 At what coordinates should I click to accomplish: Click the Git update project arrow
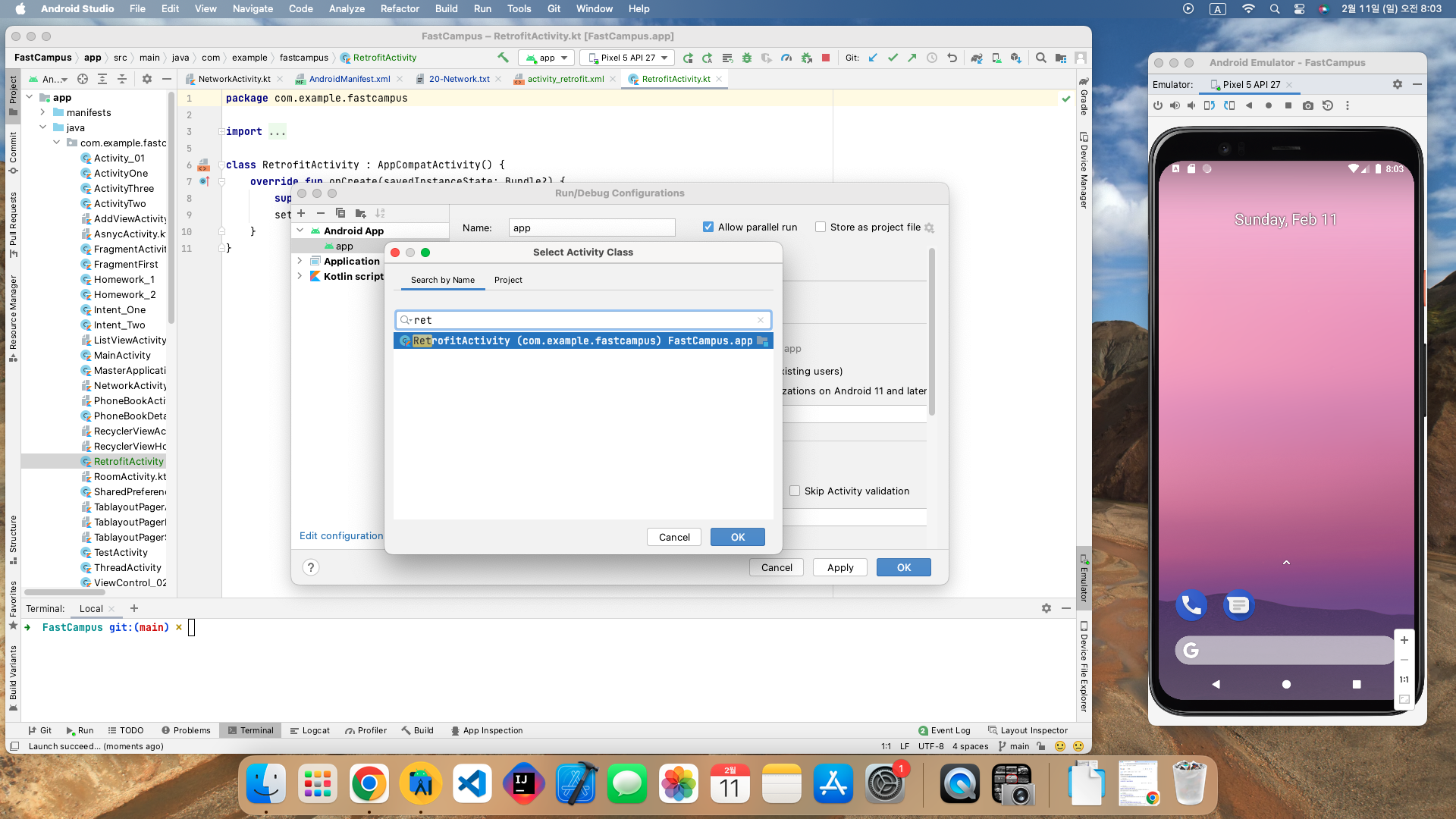coord(873,58)
